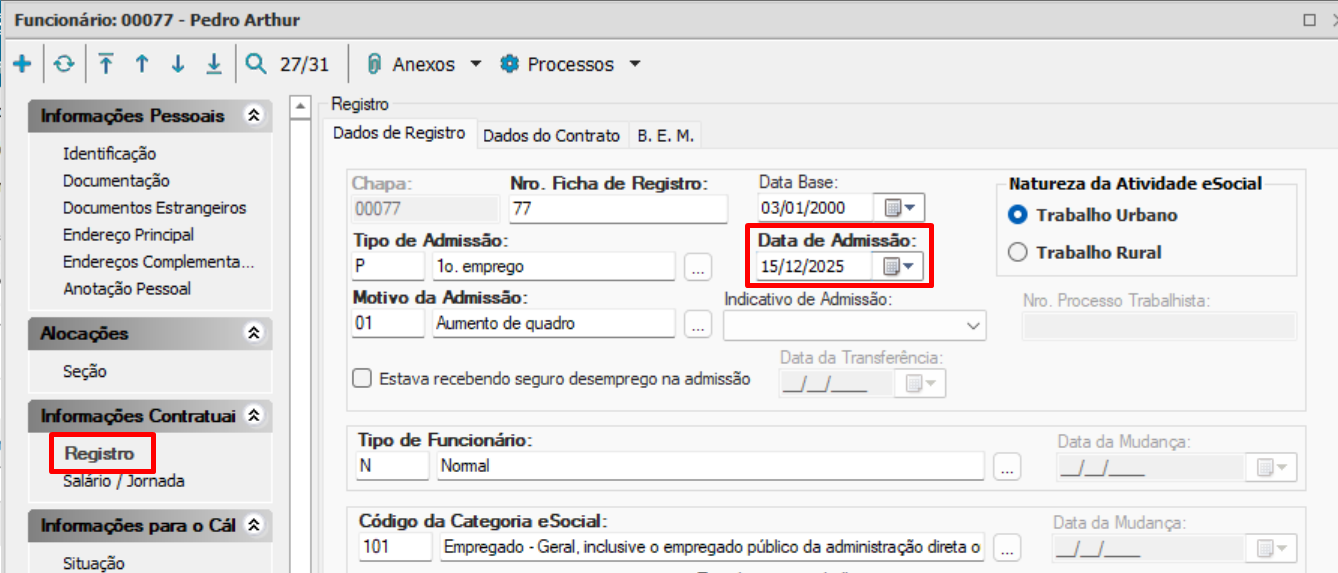Select Trabalho Rural radio option
1338x573 pixels.
click(1018, 253)
